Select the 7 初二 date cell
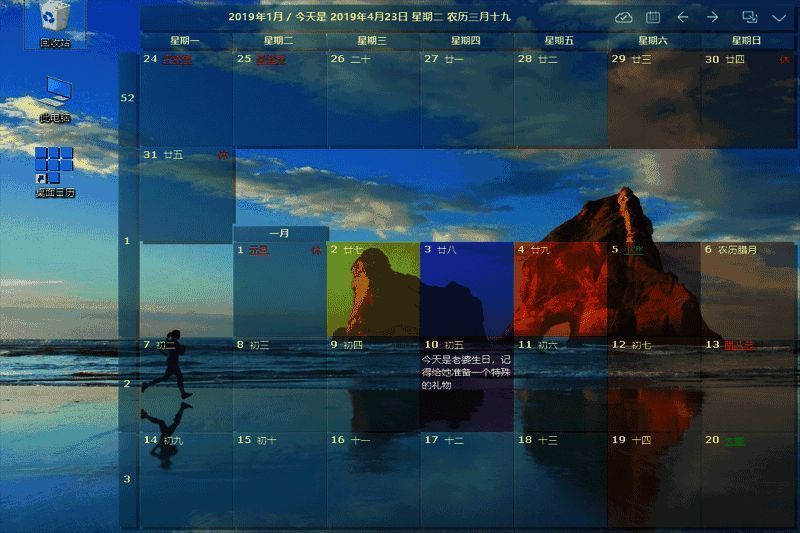Viewport: 800px width, 533px height. [186, 385]
